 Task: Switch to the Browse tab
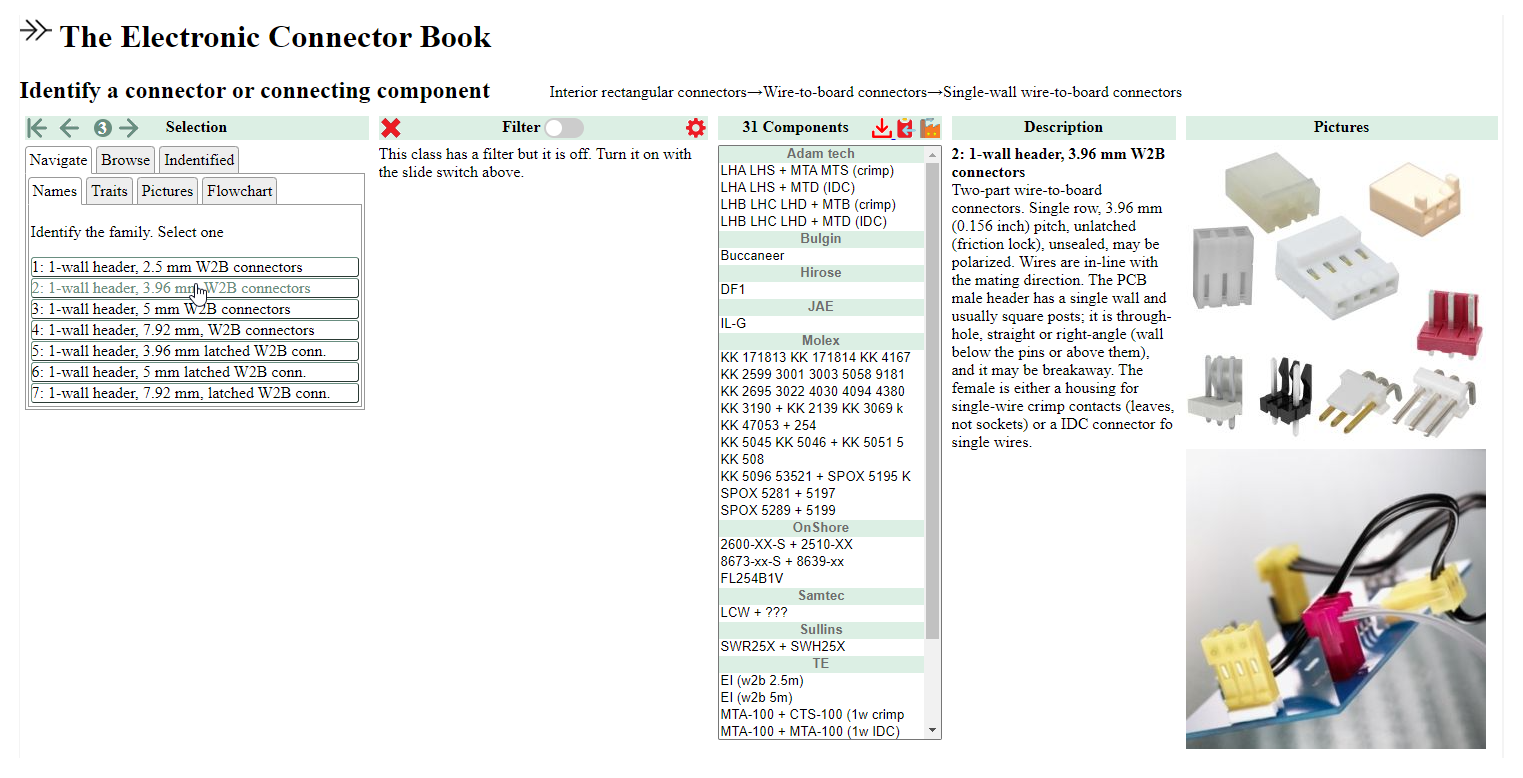point(125,160)
